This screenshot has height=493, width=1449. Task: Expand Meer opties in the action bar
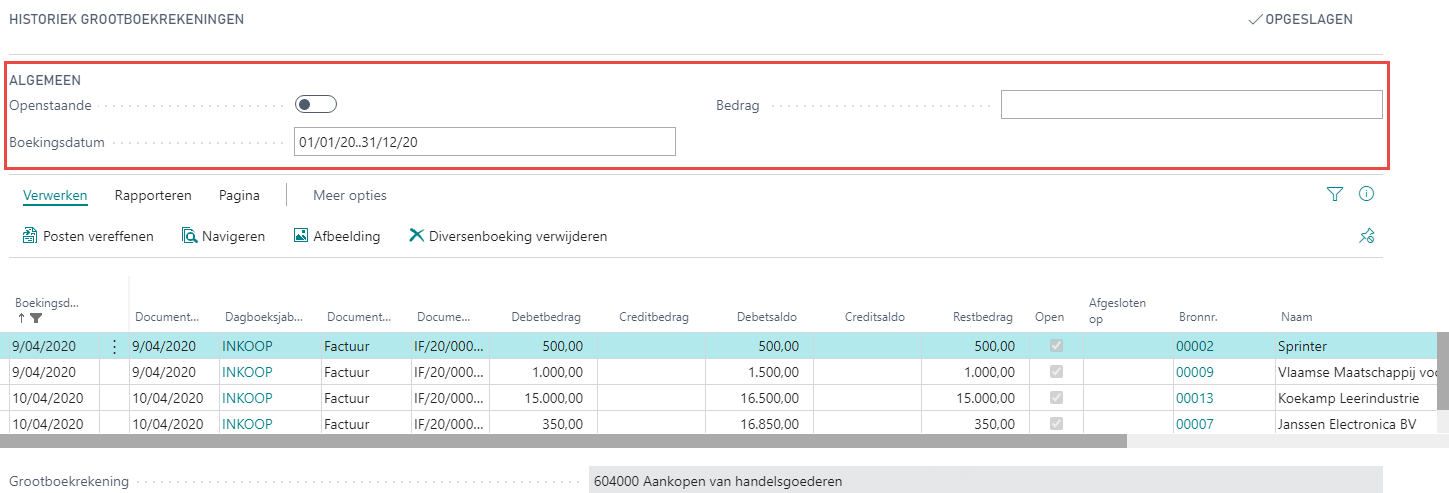349,196
